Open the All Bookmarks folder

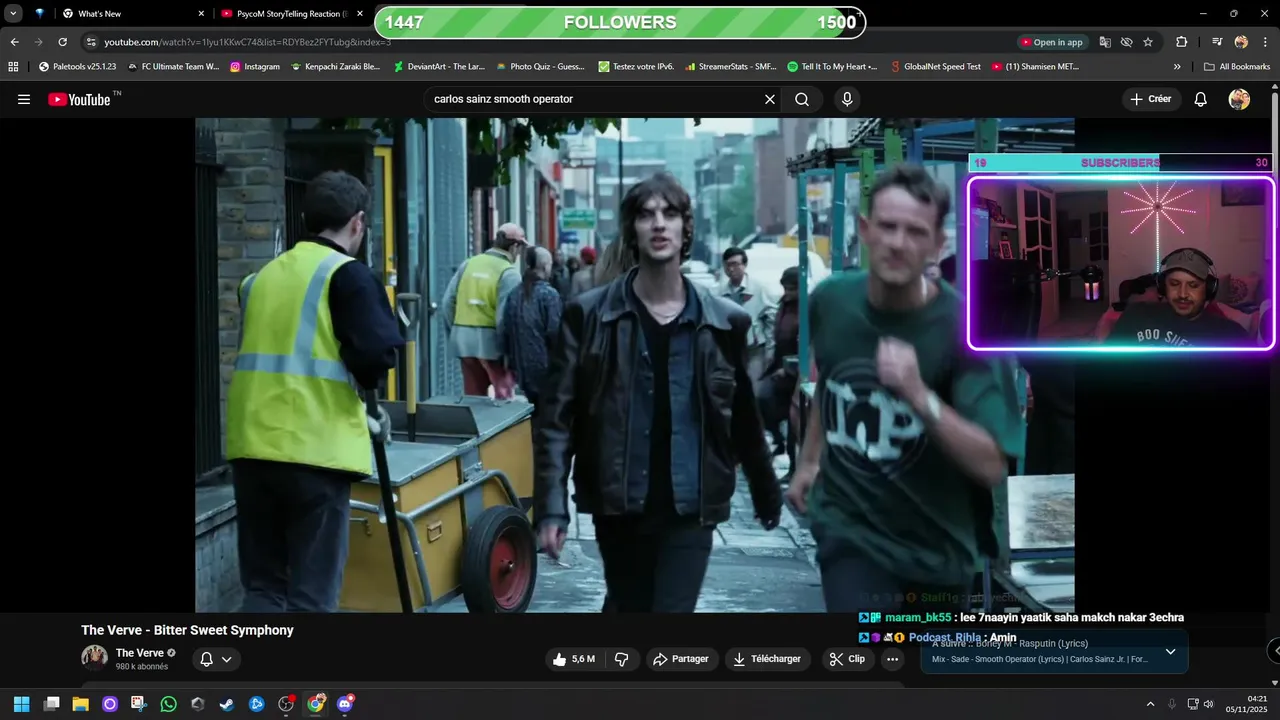pyautogui.click(x=1237, y=66)
